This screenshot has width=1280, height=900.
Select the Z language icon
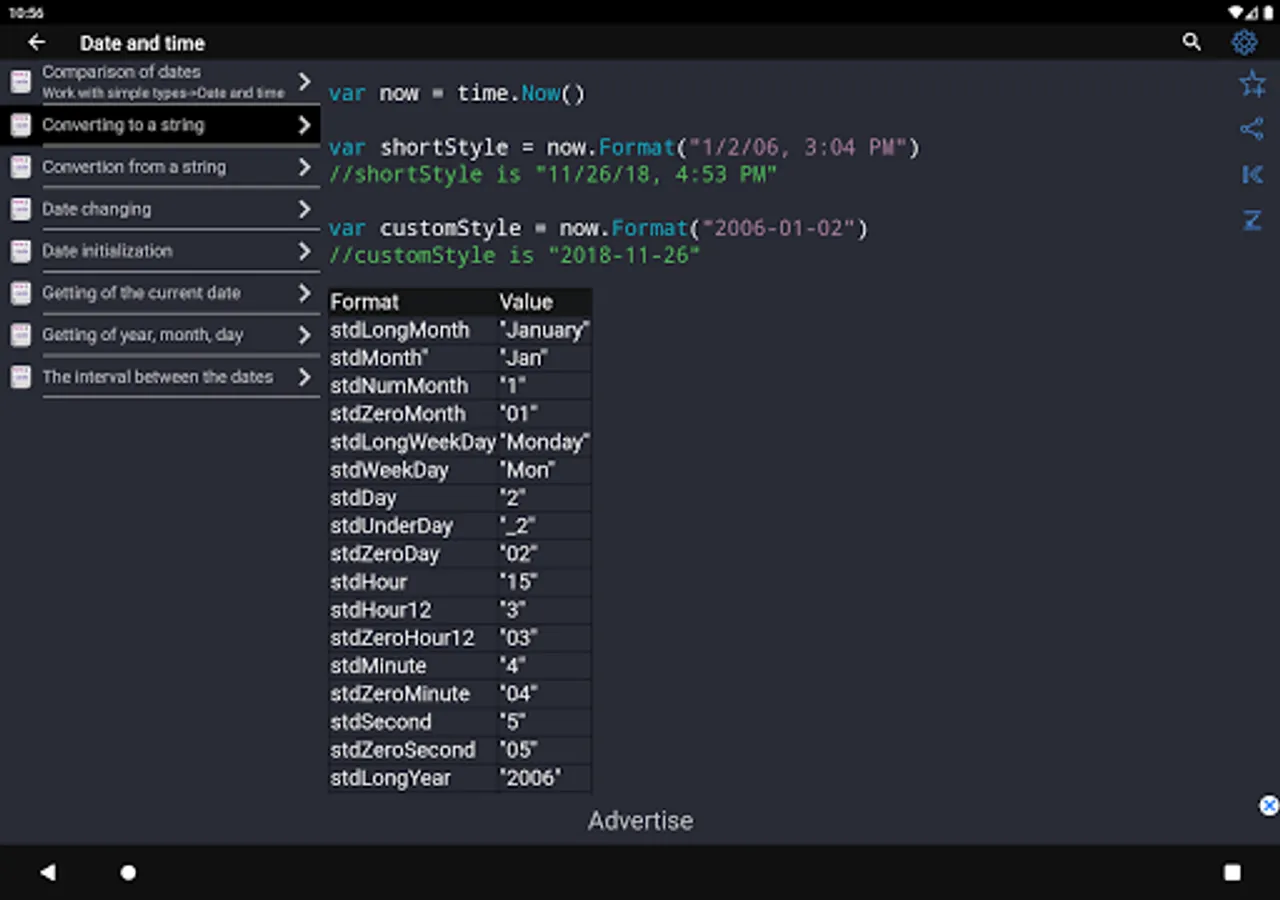1252,221
